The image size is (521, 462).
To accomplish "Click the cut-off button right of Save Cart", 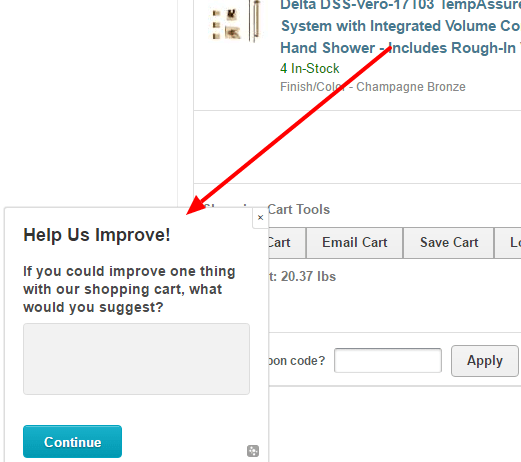I will click(x=508, y=243).
